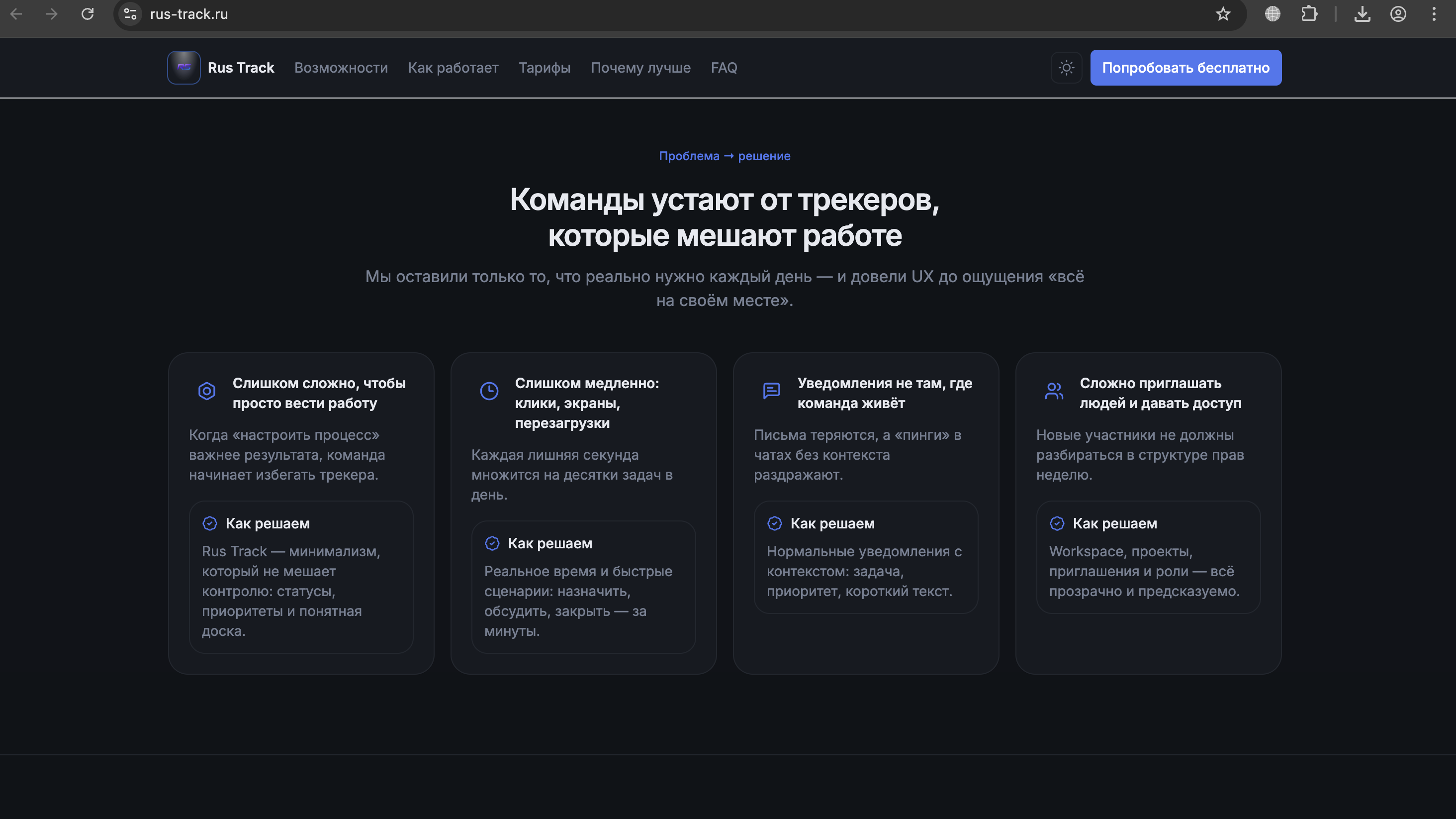Bookmark this page with the star icon
This screenshot has width=1456, height=819.
1223,14
